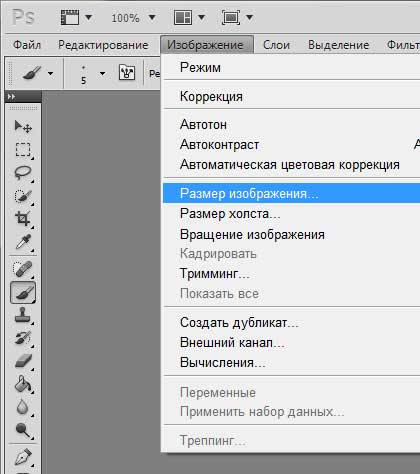Image resolution: width=420 pixels, height=474 pixels.
Task: Select the Lasso tool
Action: (23, 173)
